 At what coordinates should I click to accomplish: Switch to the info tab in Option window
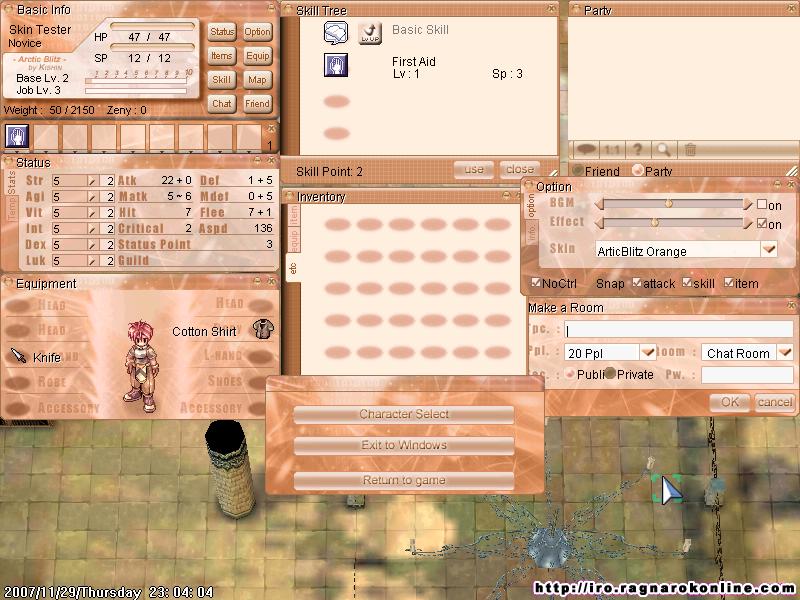pyautogui.click(x=531, y=232)
